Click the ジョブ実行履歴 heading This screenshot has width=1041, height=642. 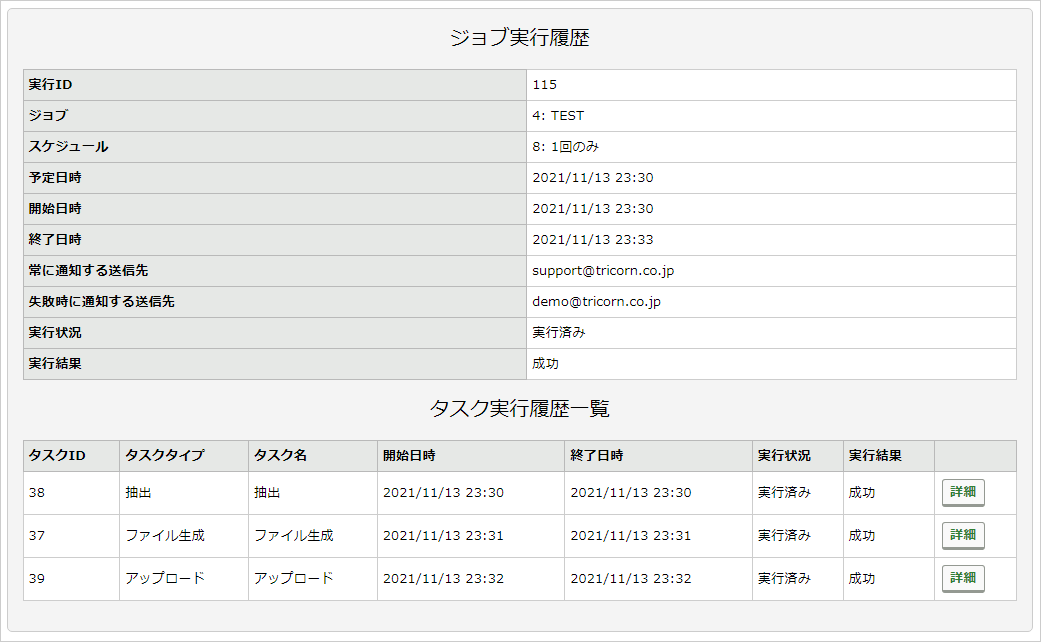[x=520, y=37]
